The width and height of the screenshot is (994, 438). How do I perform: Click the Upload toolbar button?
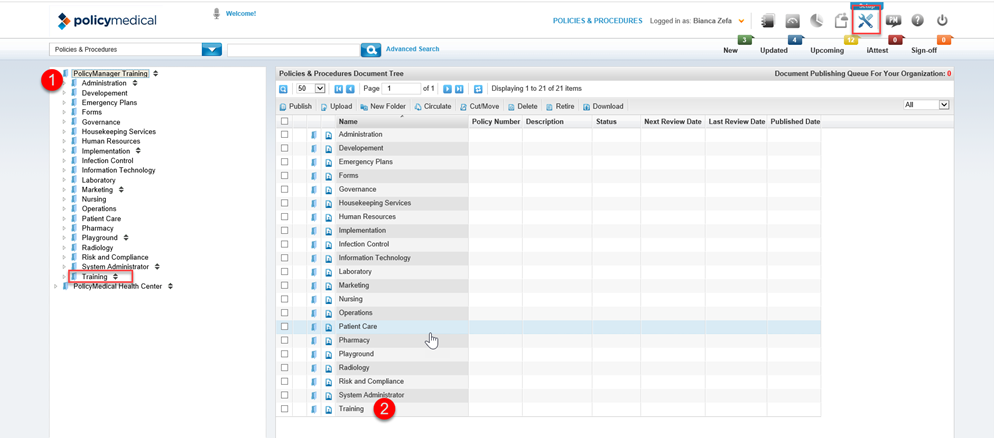coord(336,106)
